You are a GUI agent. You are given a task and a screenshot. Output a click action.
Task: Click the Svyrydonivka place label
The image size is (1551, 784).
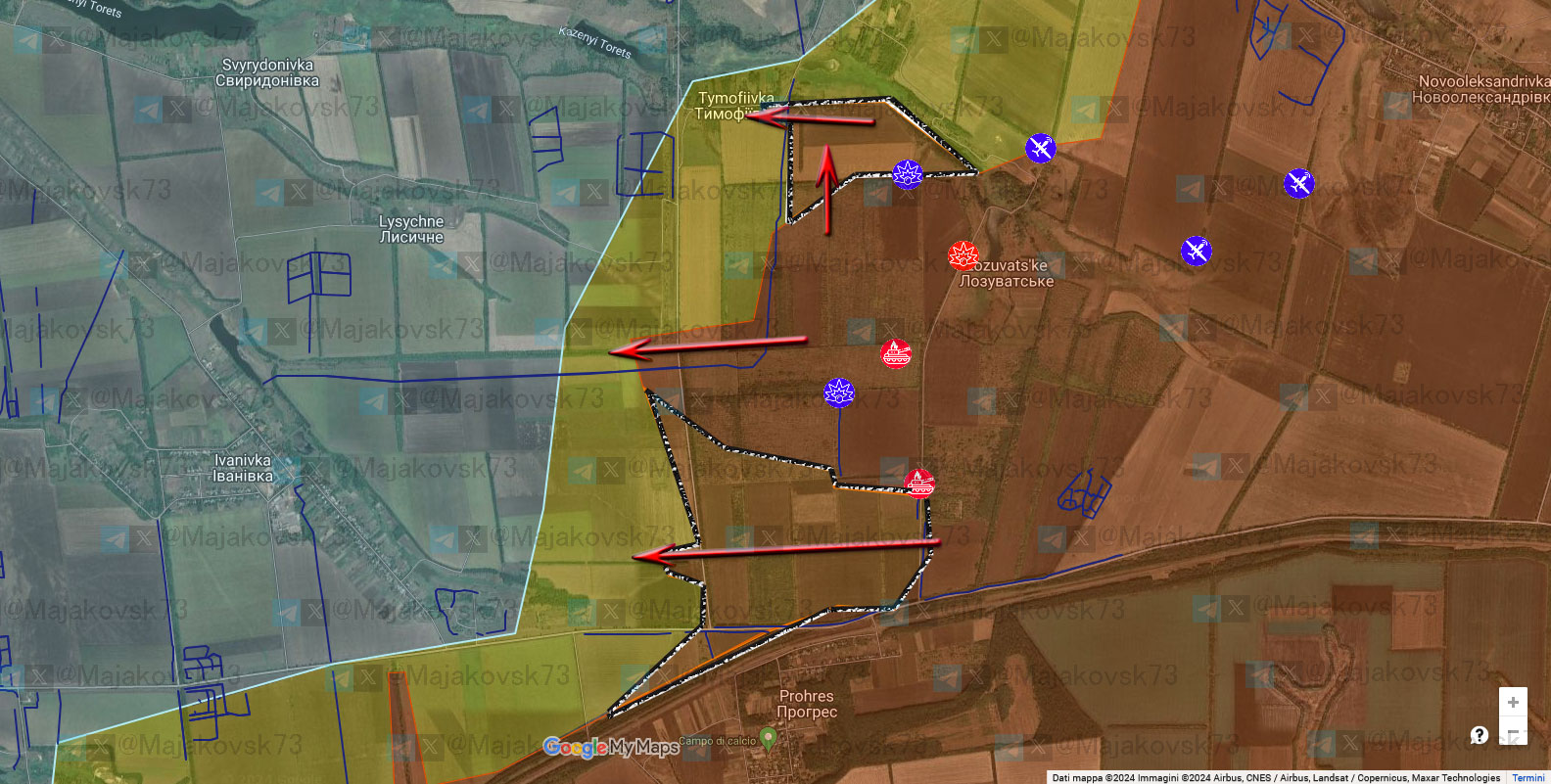[x=267, y=72]
